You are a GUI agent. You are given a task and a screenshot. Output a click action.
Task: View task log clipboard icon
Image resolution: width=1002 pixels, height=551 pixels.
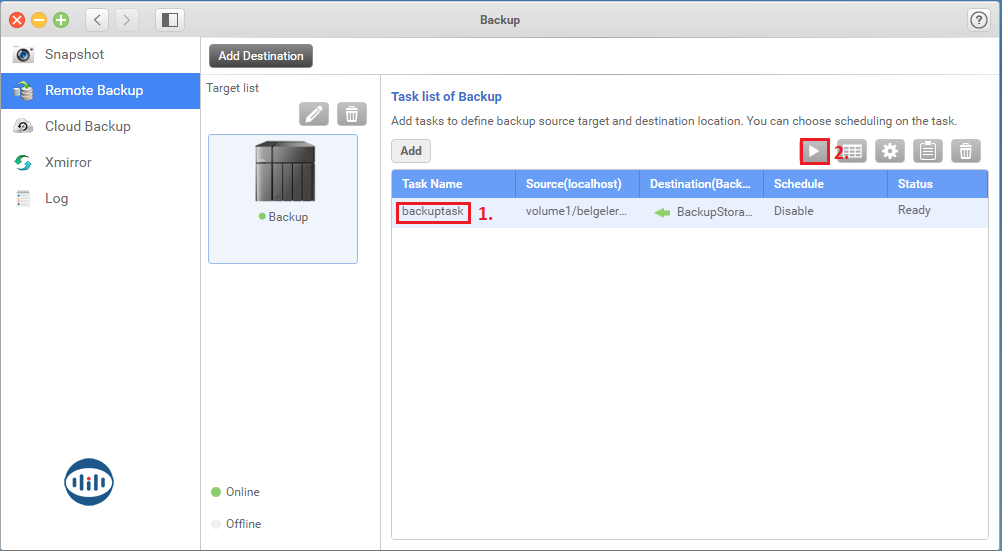coord(928,151)
